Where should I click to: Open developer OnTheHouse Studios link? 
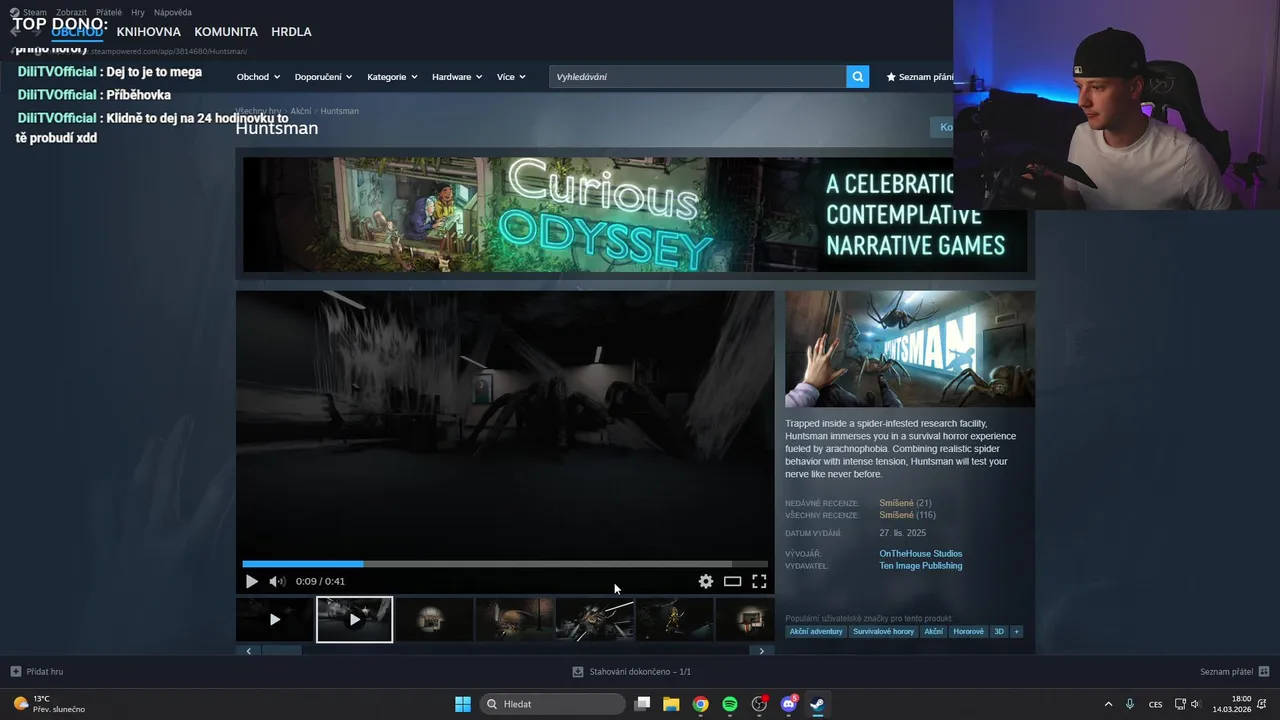(921, 554)
